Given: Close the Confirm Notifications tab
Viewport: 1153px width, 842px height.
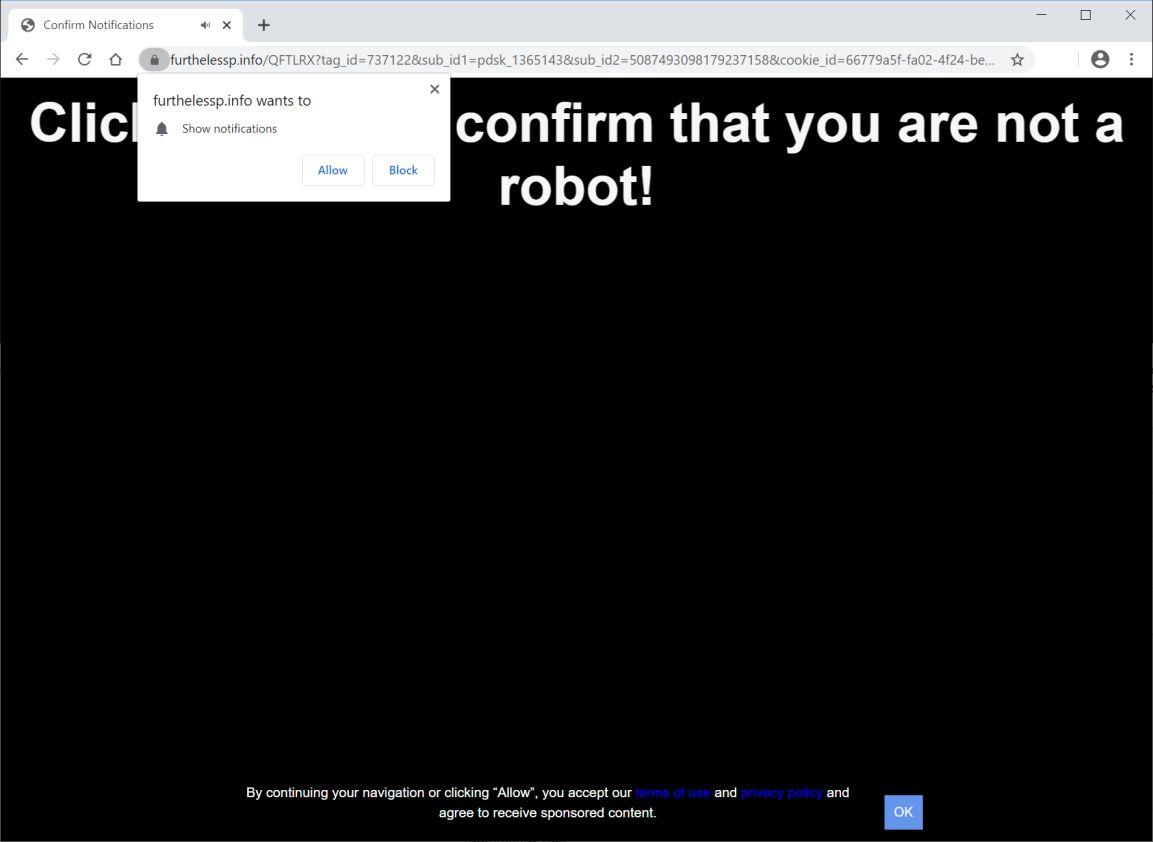Looking at the screenshot, I should click(x=225, y=24).
